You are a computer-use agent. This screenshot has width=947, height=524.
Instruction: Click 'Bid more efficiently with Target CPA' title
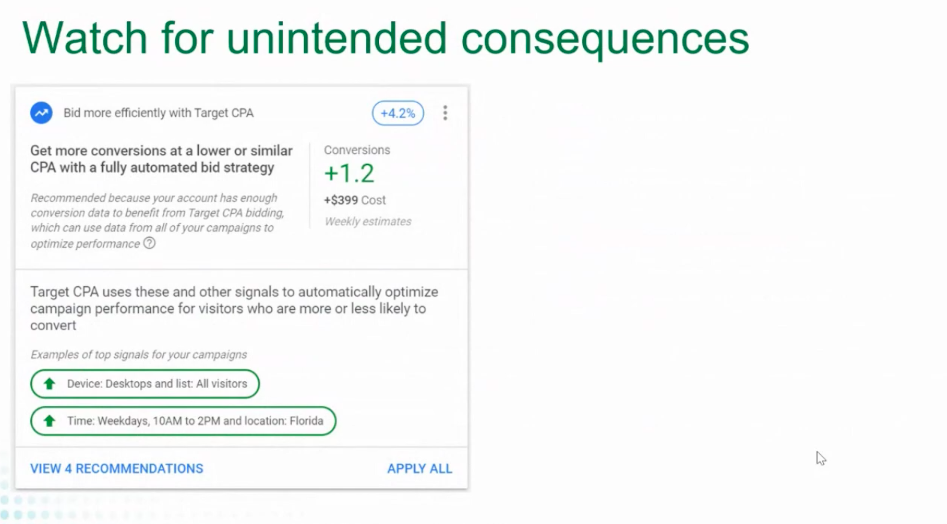click(158, 113)
